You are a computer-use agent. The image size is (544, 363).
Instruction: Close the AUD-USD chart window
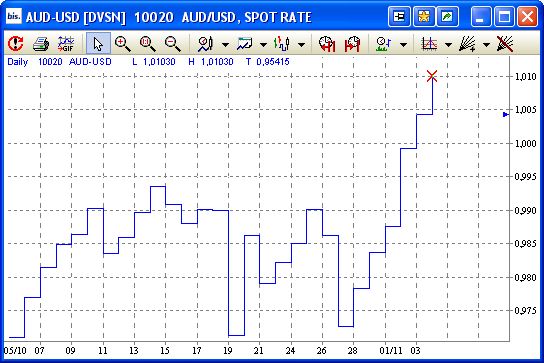tap(527, 16)
